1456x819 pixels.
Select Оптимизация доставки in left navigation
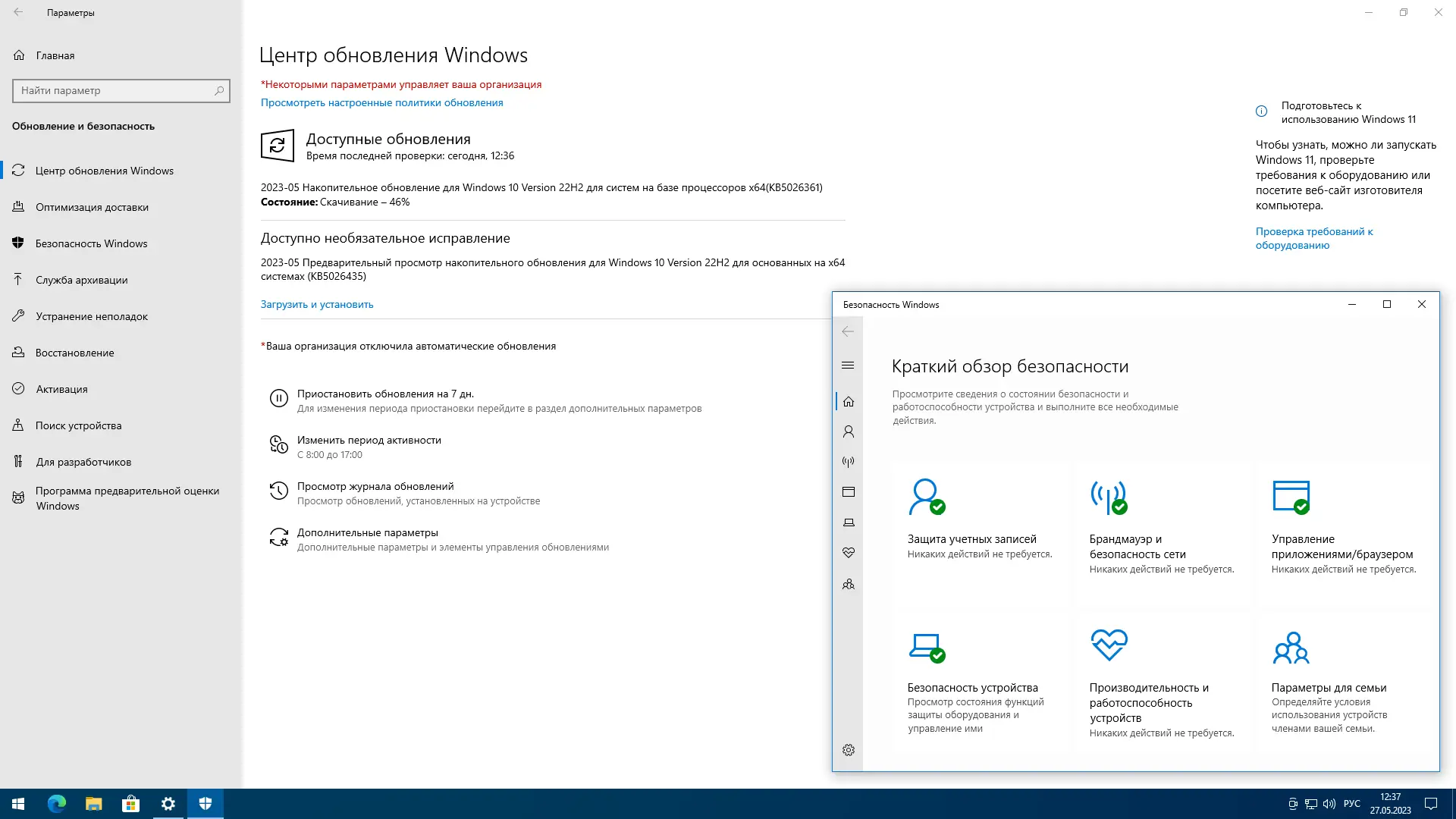[x=91, y=207]
